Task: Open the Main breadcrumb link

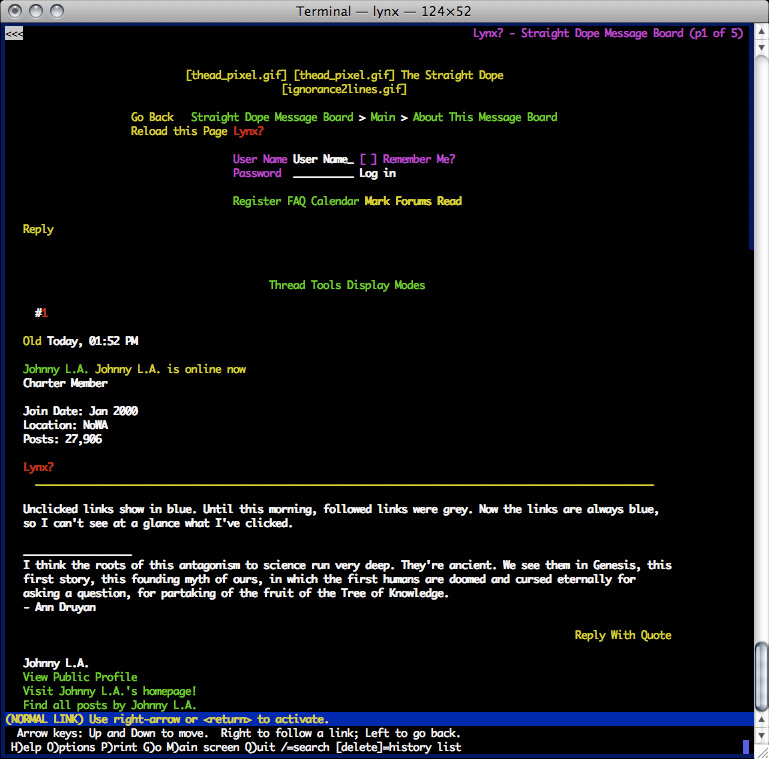Action: pyautogui.click(x=383, y=117)
